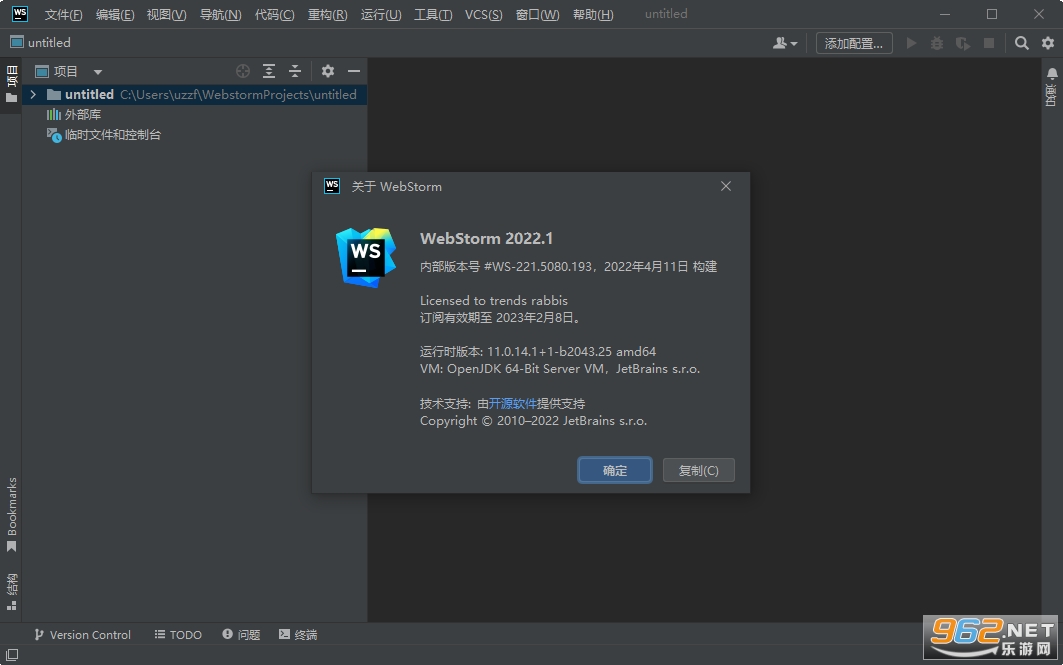Image resolution: width=1063 pixels, height=665 pixels.
Task: Open the 工具(T) menu
Action: [433, 14]
